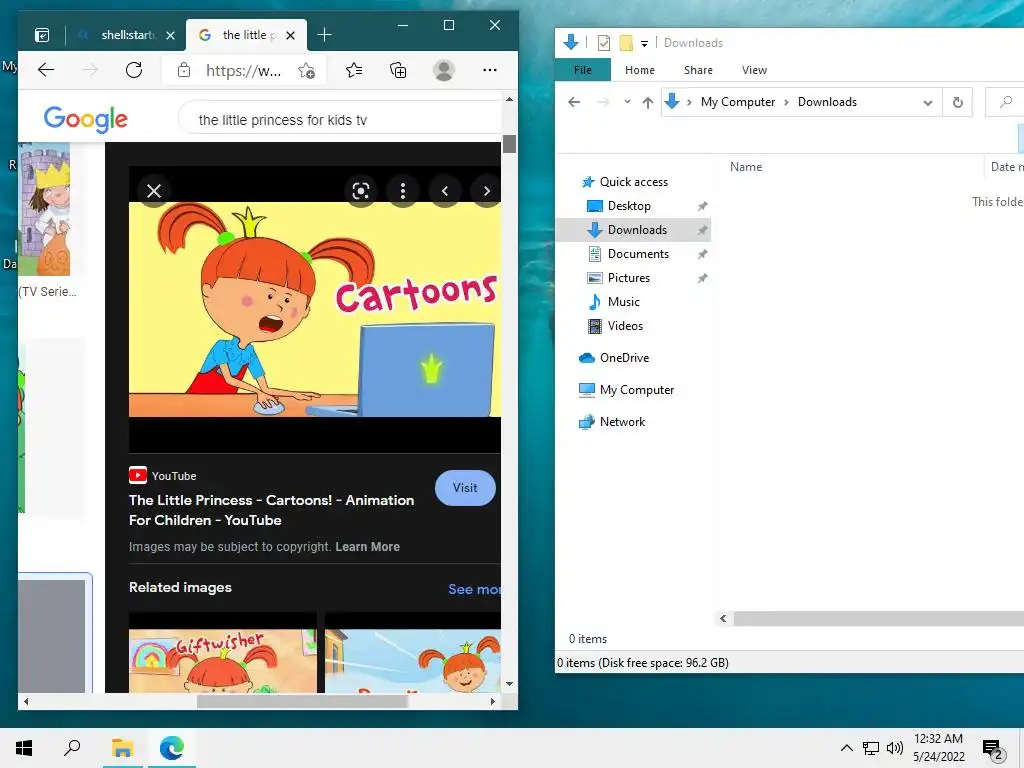The image size is (1024, 768).
Task: Go to next image in preview
Action: click(487, 191)
